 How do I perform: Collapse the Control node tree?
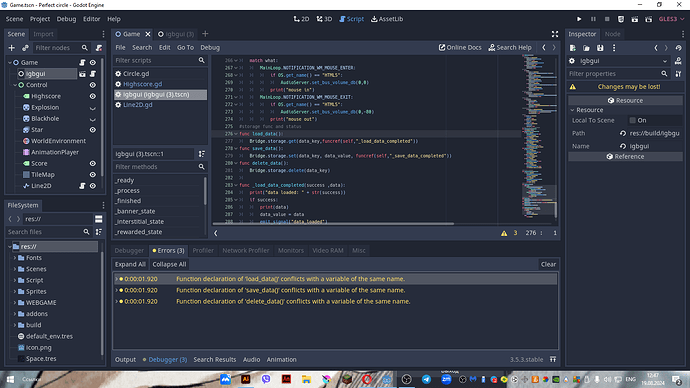pyautogui.click(x=15, y=85)
